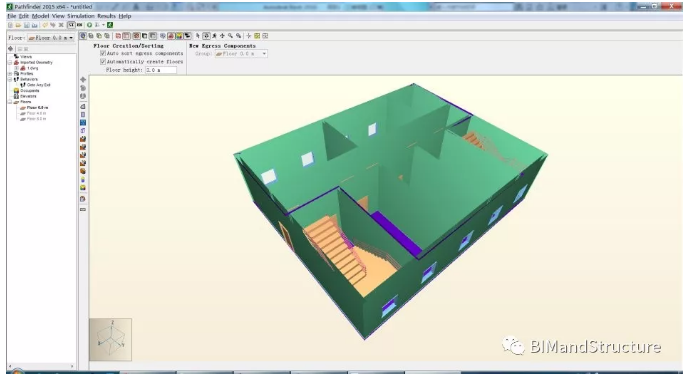Choose the selection arrow tool
The image size is (692, 383).
point(198,36)
